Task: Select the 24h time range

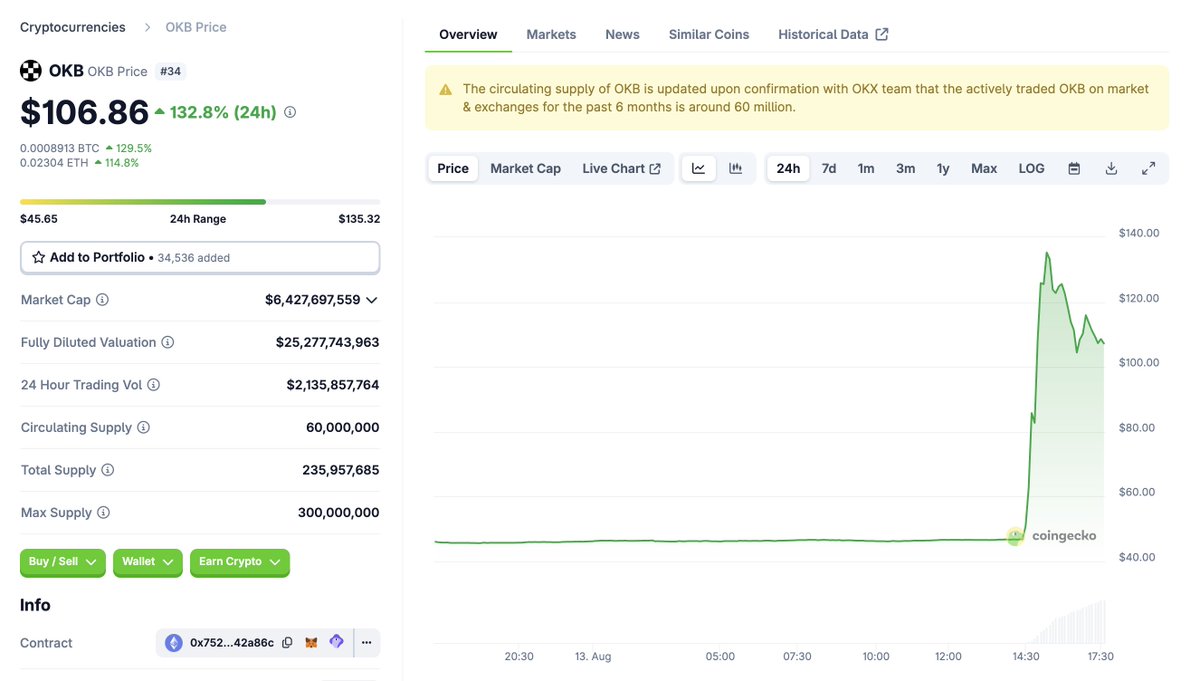Action: pyautogui.click(x=788, y=168)
